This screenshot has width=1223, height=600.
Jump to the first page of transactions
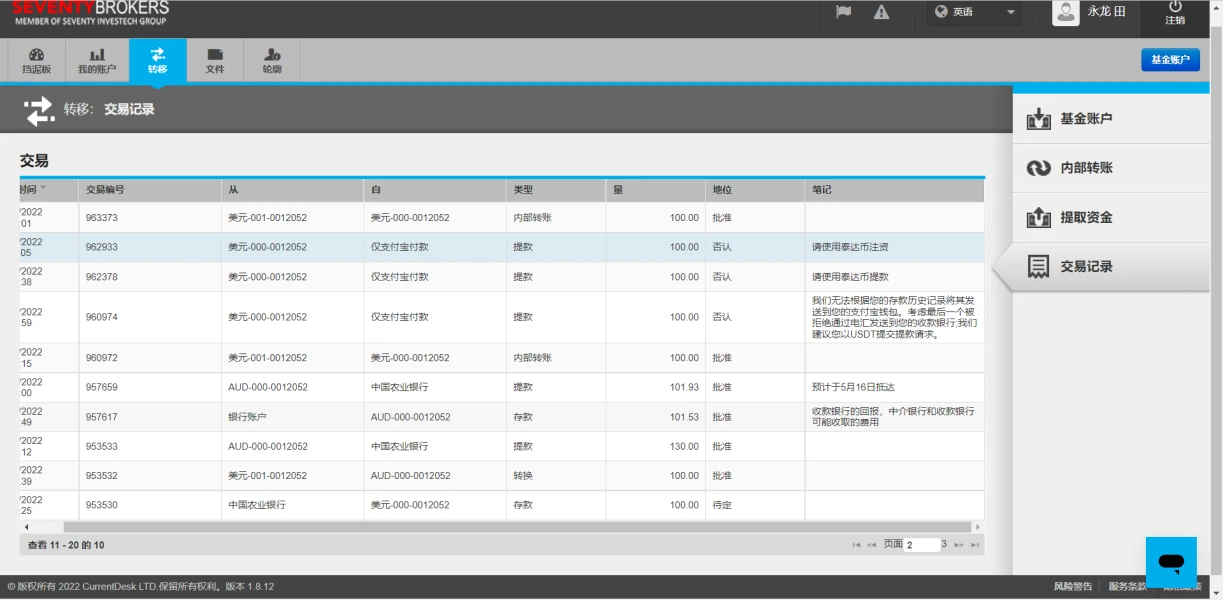click(856, 545)
